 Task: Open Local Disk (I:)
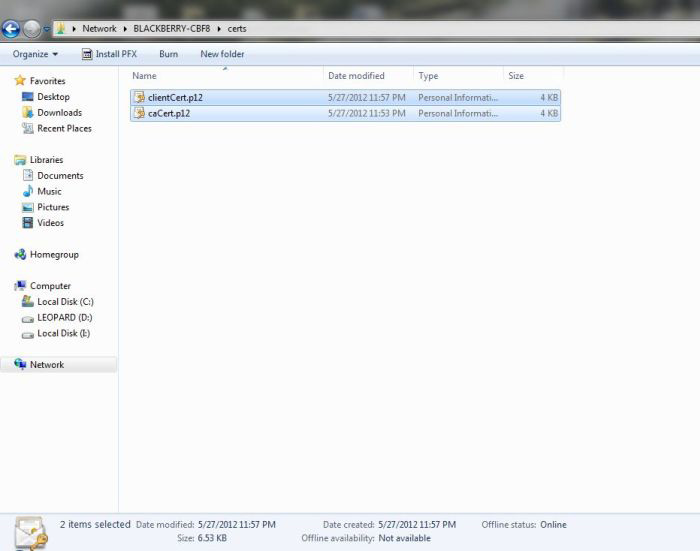click(63, 333)
